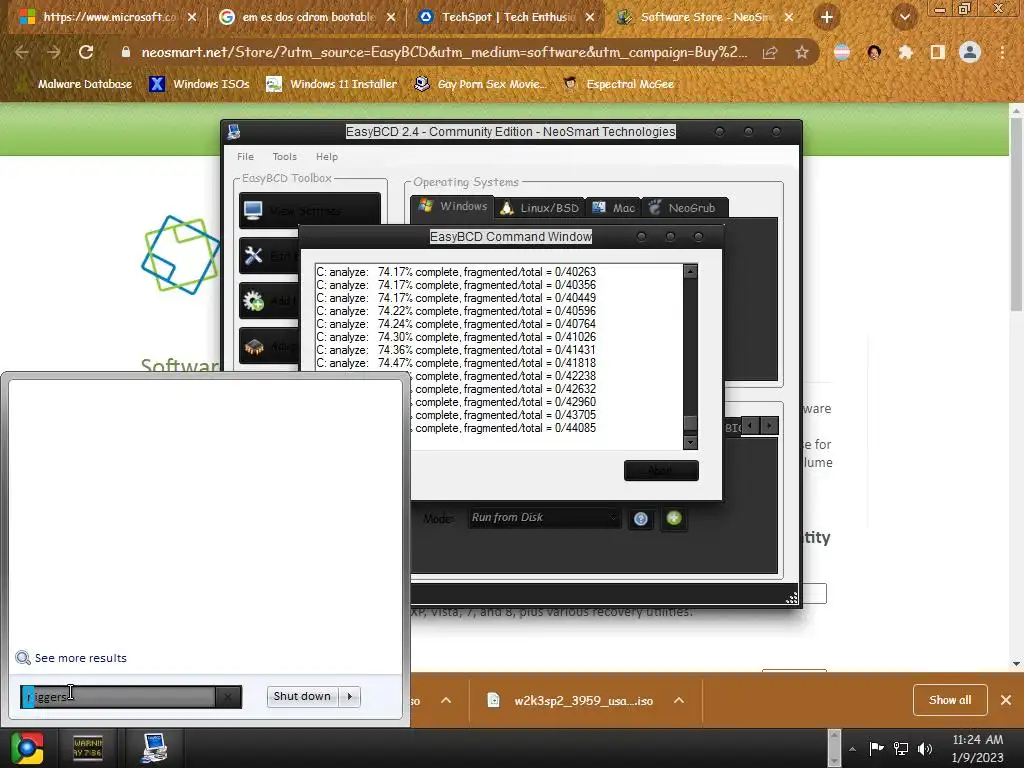Image resolution: width=1024 pixels, height=768 pixels.
Task: Open the Espectral McGee bookmark
Action: click(x=618, y=84)
